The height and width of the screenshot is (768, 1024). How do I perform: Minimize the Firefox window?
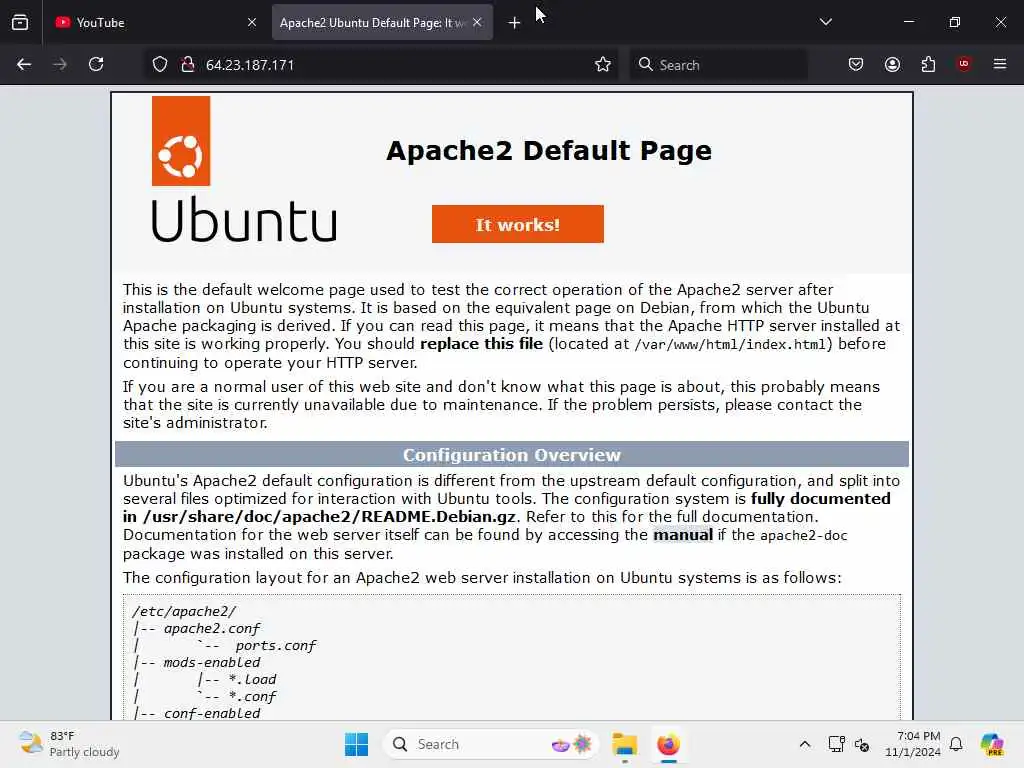click(908, 22)
